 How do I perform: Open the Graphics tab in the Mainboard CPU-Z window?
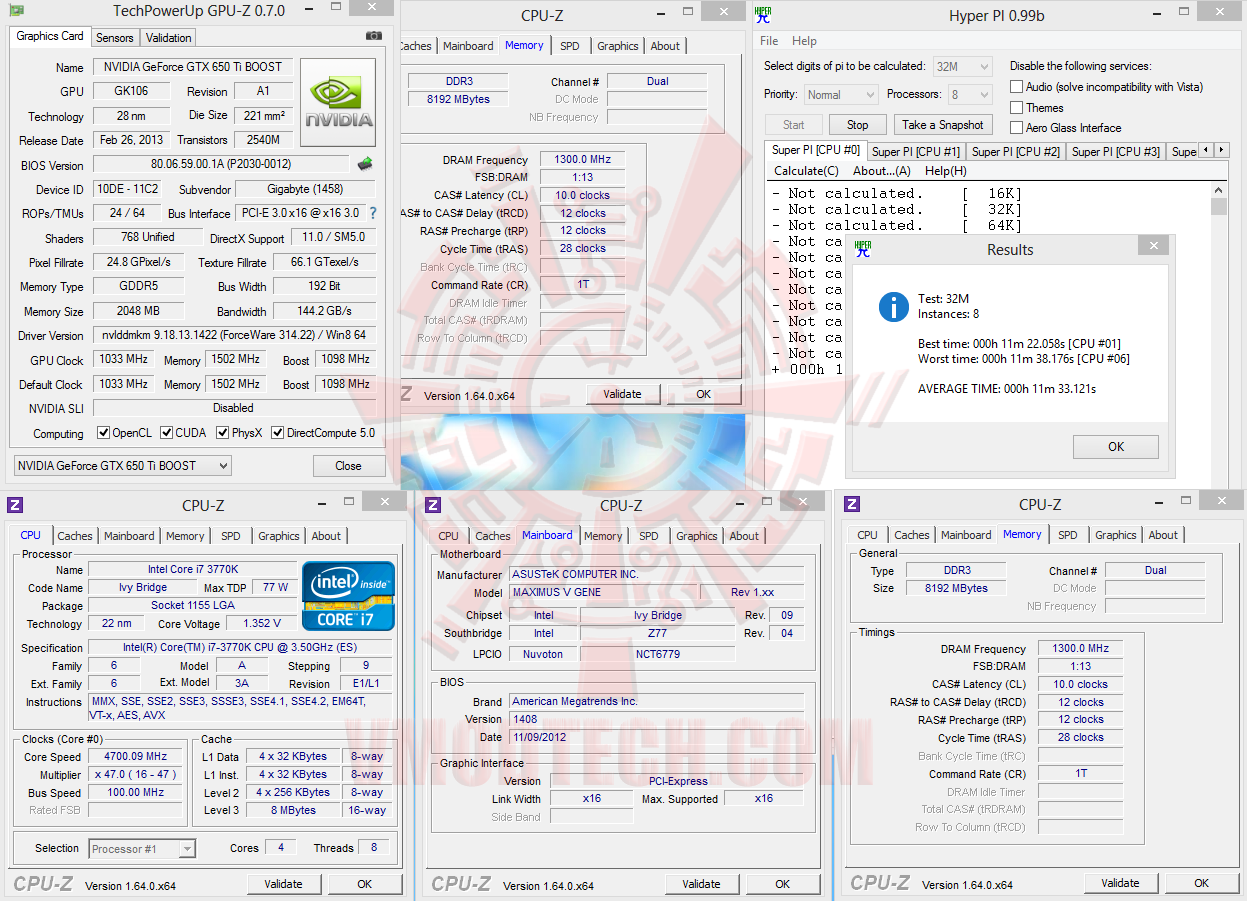click(x=697, y=536)
